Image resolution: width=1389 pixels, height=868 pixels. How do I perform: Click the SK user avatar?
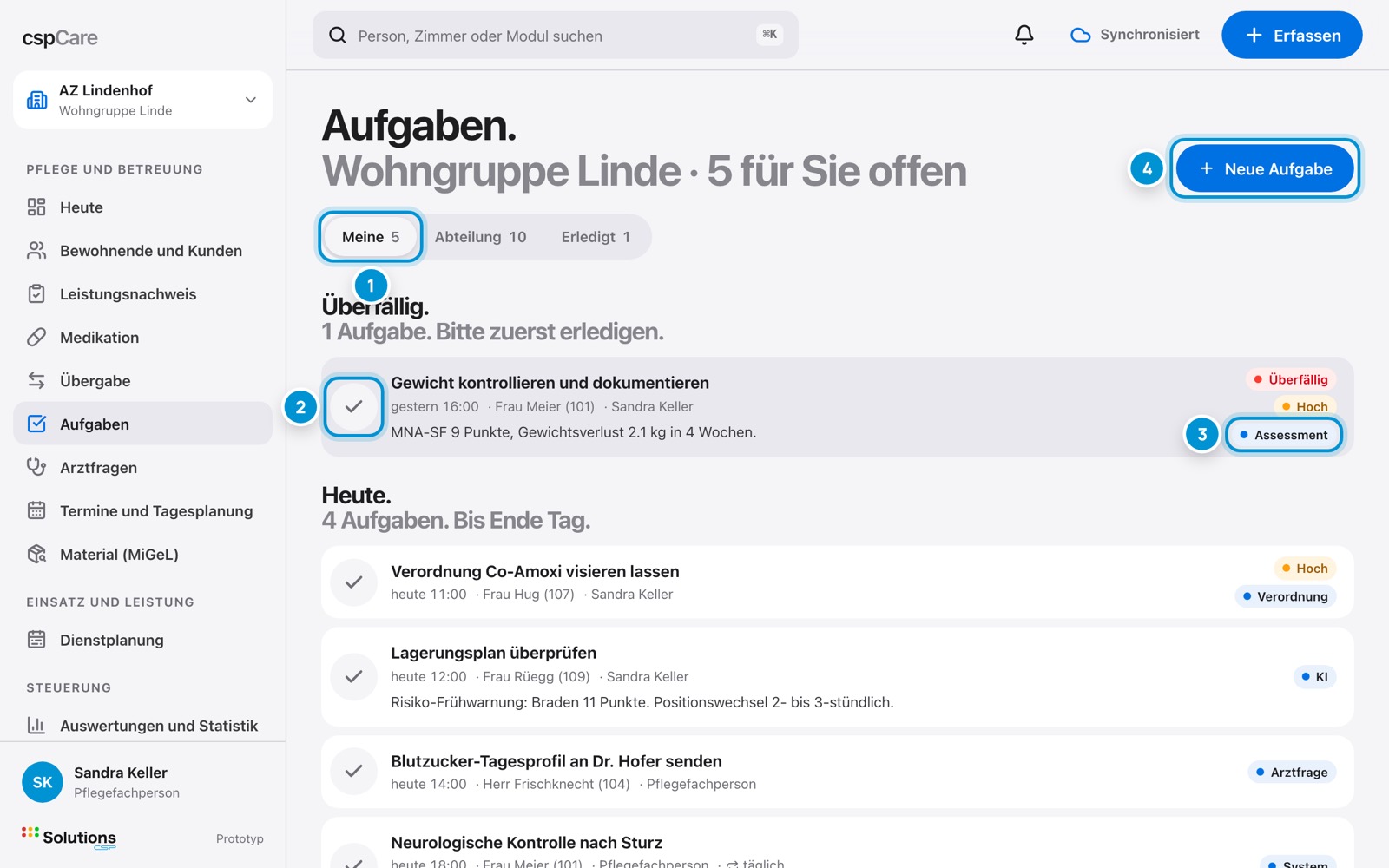(x=43, y=782)
